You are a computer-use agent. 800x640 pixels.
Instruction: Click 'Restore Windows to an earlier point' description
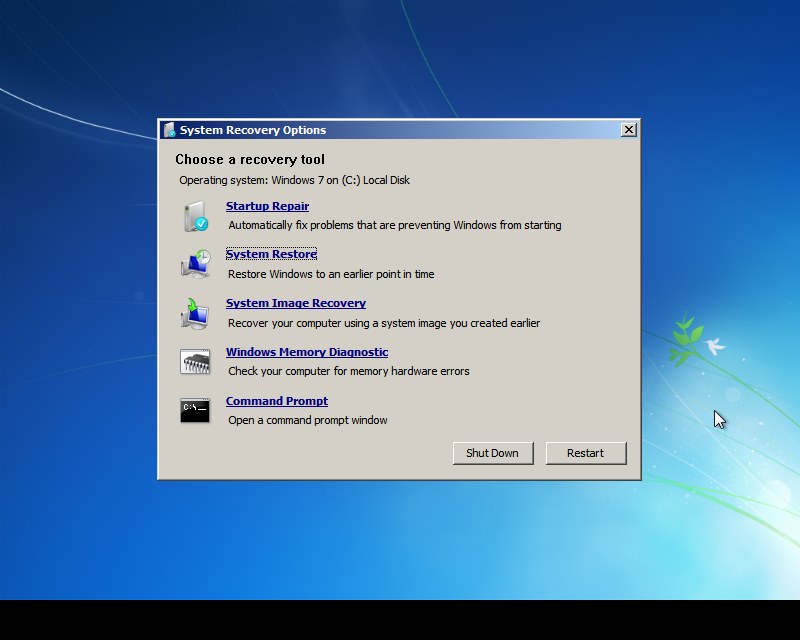(x=331, y=274)
